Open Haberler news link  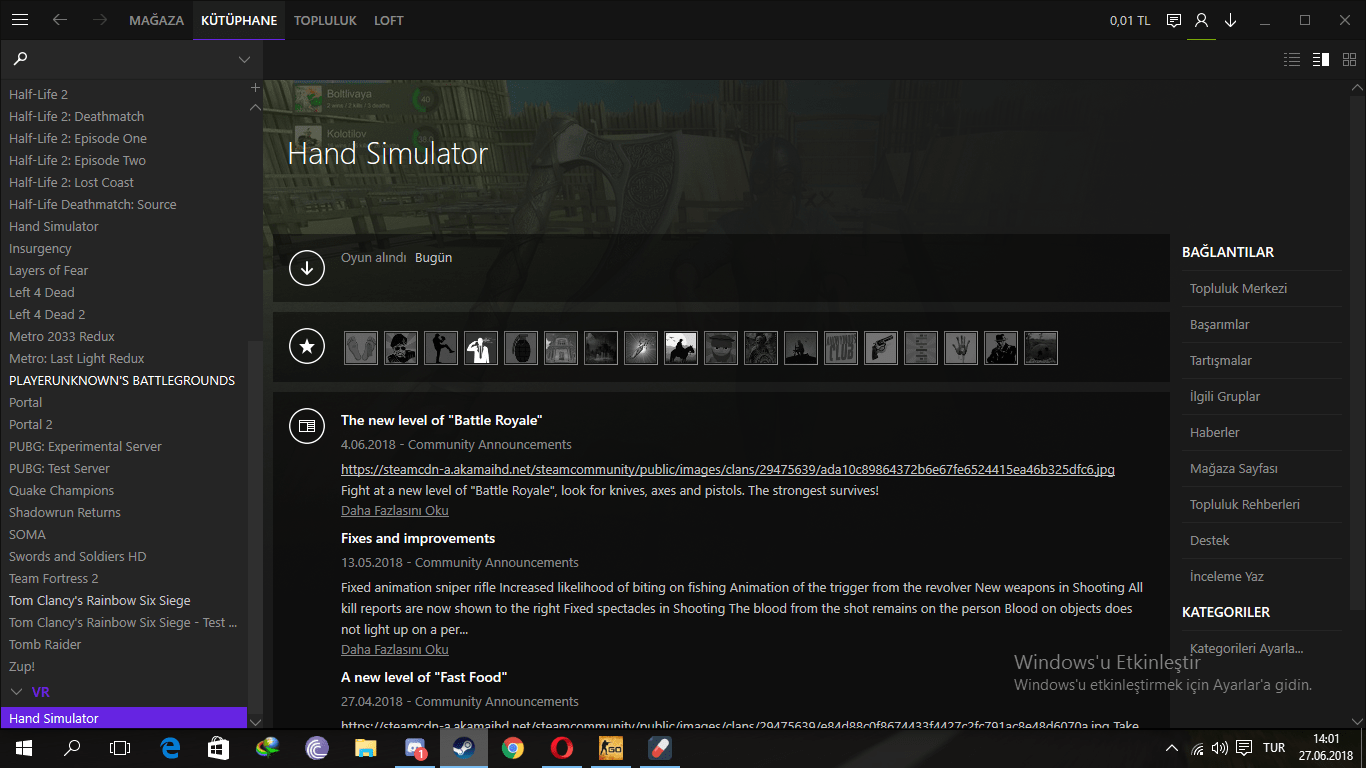[x=1215, y=432]
